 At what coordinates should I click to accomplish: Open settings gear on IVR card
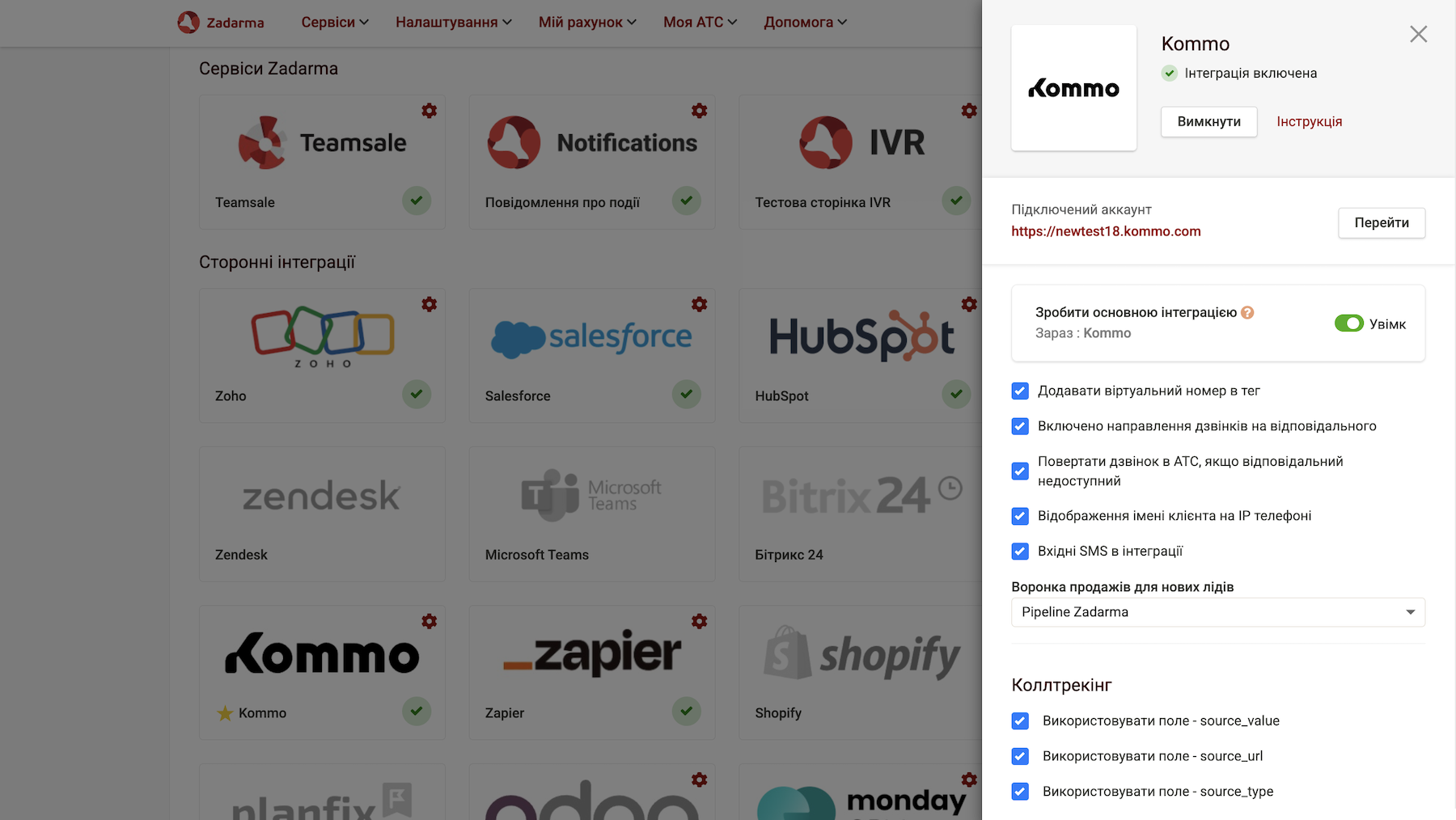969,111
